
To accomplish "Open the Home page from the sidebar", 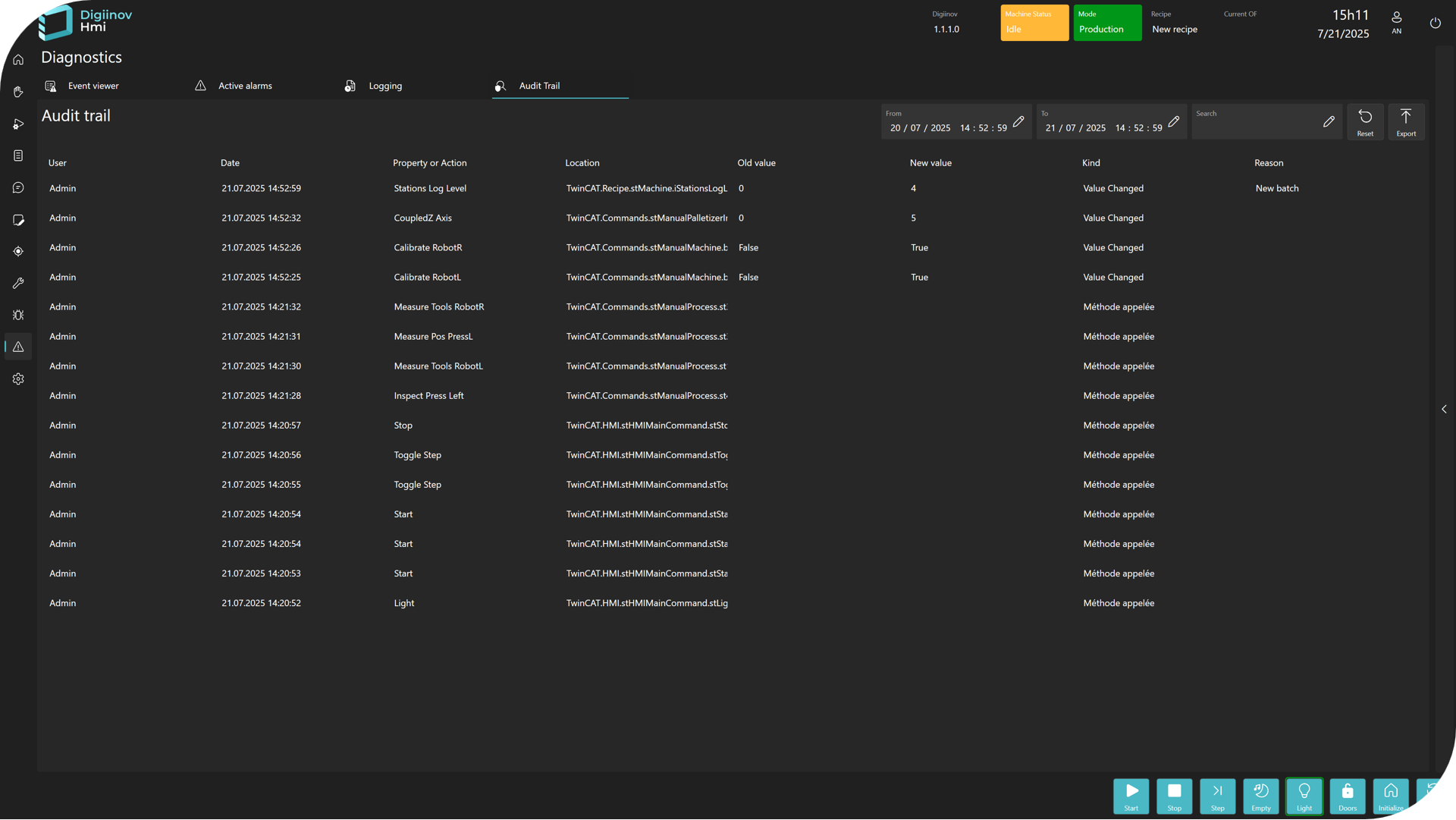I will pos(18,60).
